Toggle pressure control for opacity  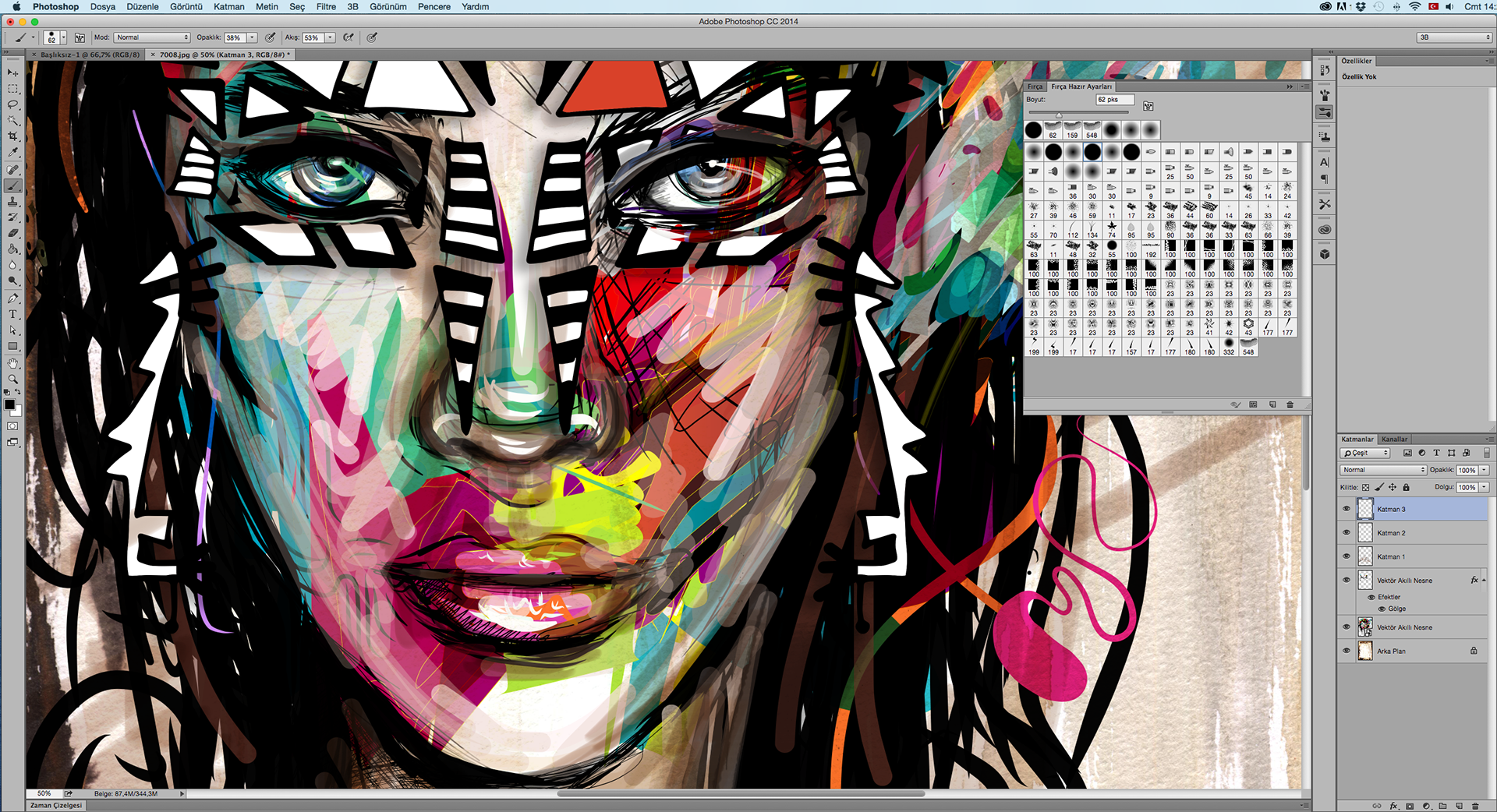coord(270,37)
